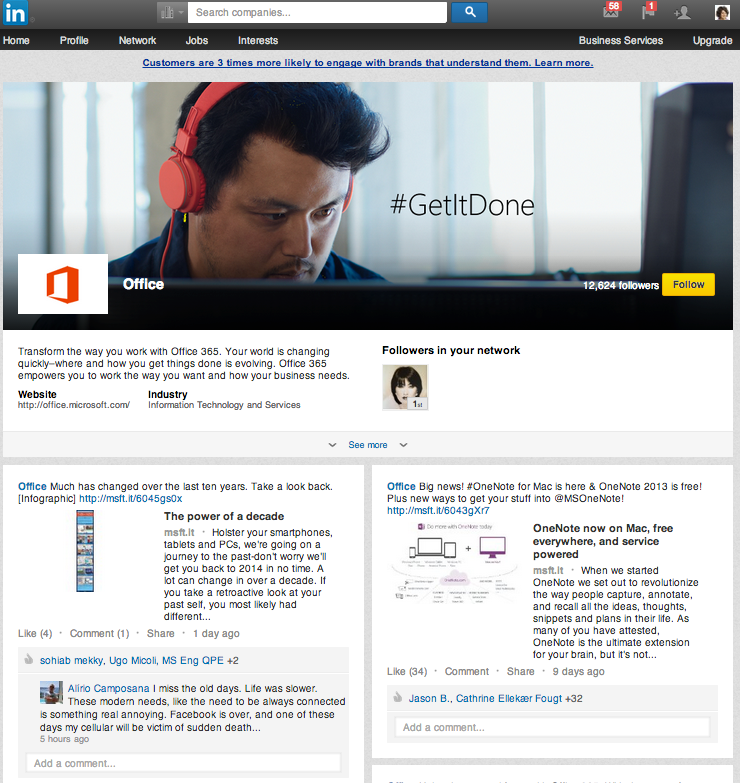Expand the See more section

click(368, 445)
